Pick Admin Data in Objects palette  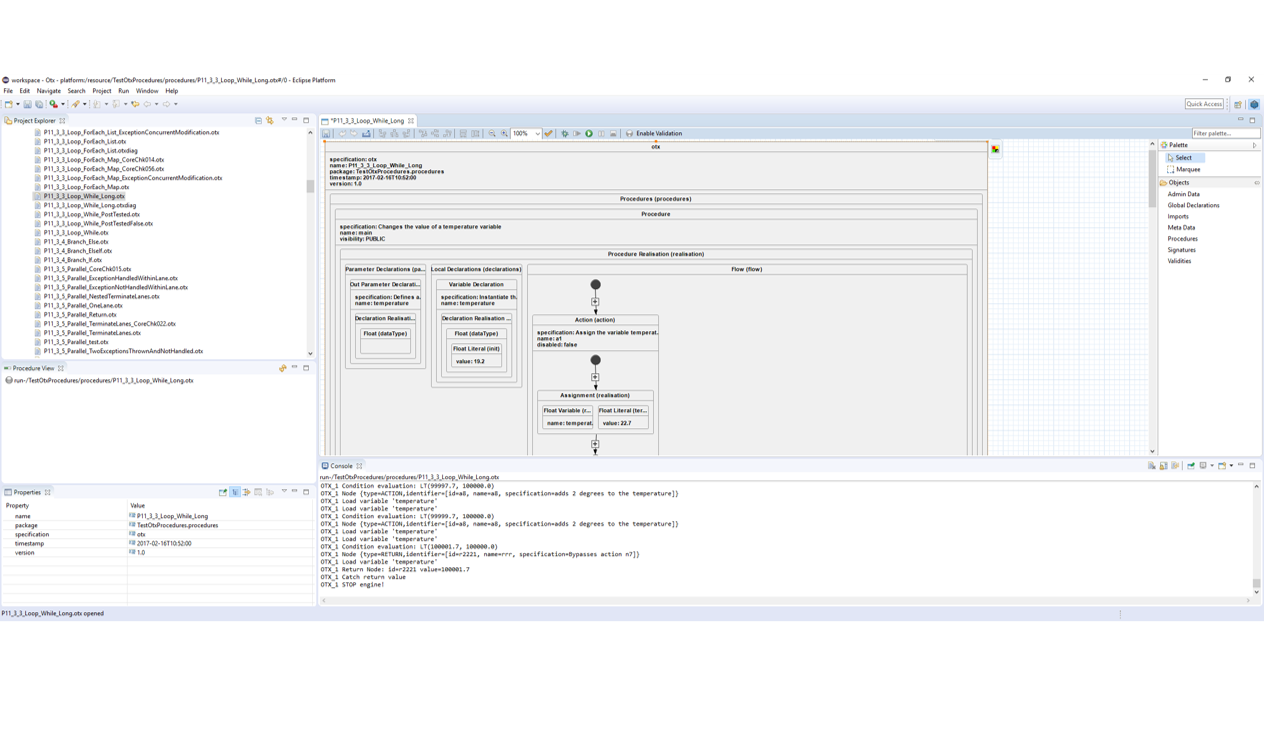[x=1183, y=194]
